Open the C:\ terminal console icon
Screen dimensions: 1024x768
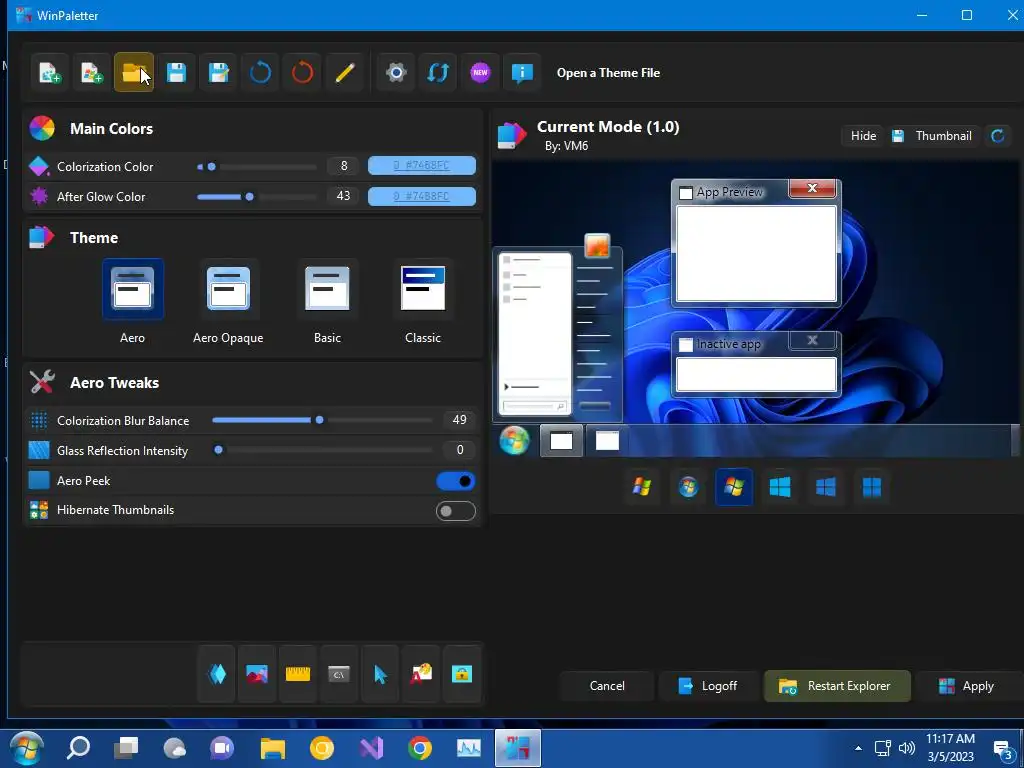click(x=339, y=674)
